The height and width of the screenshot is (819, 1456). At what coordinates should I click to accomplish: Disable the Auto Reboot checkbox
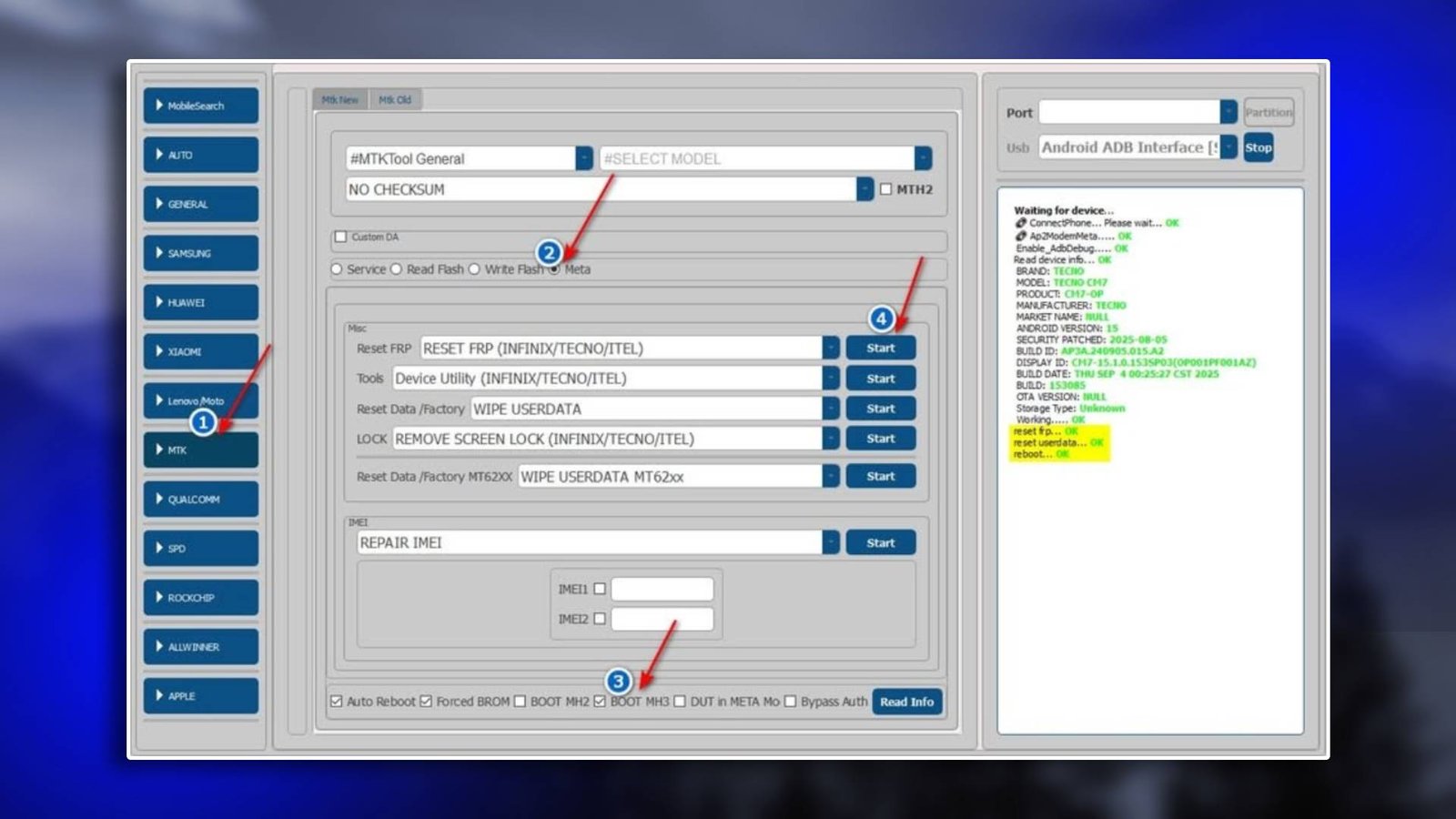point(335,702)
